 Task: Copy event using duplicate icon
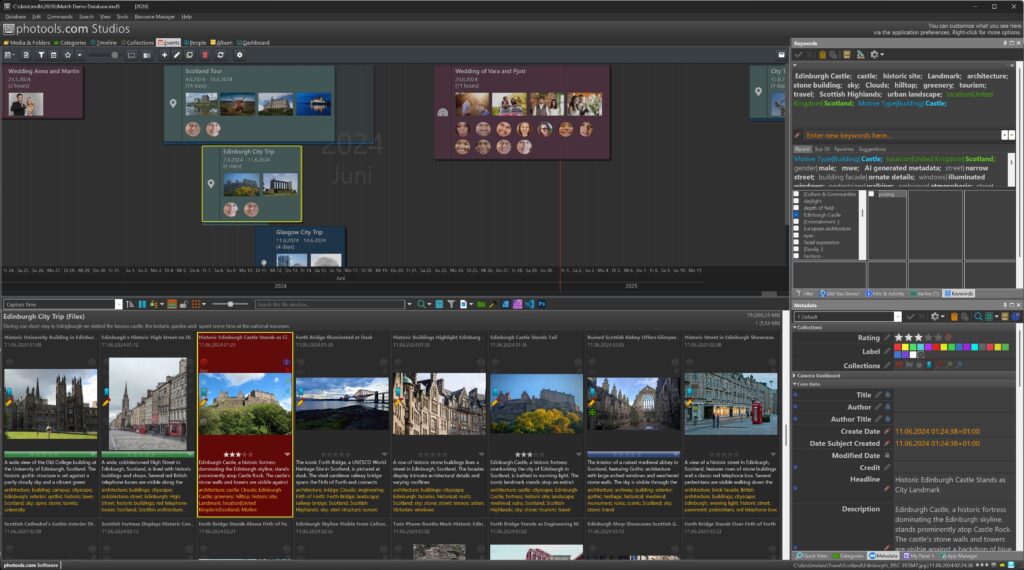click(189, 55)
